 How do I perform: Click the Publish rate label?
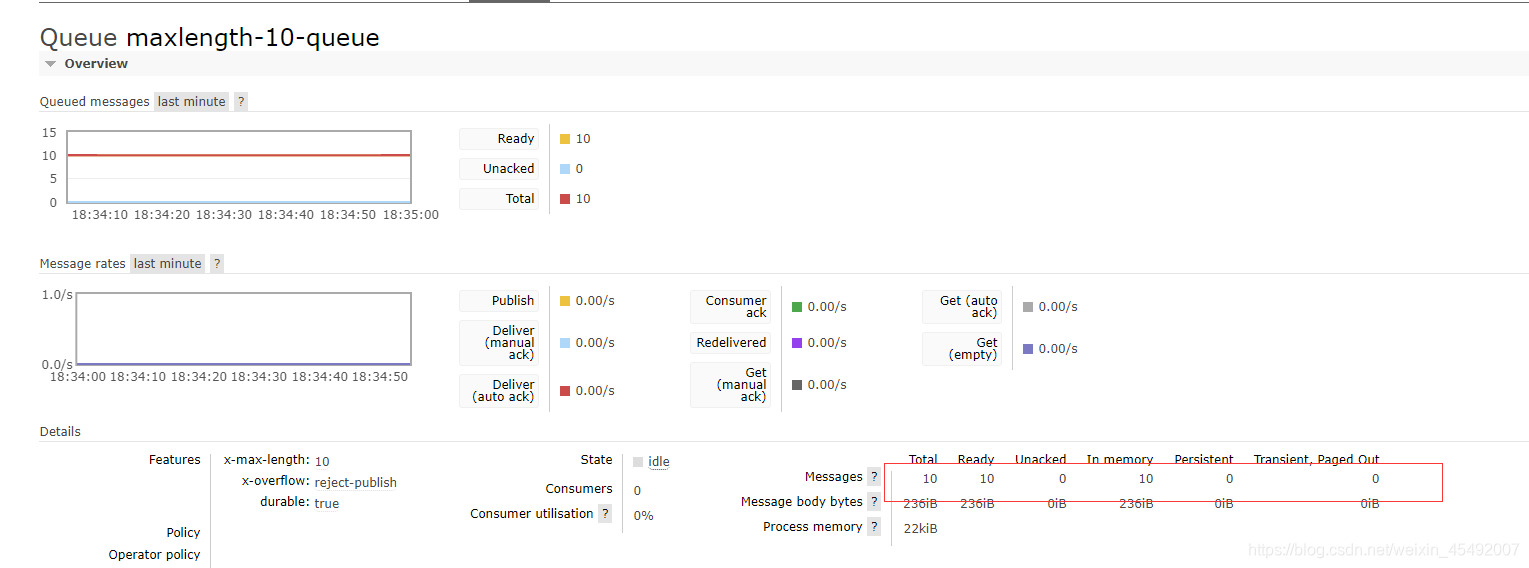(x=499, y=301)
